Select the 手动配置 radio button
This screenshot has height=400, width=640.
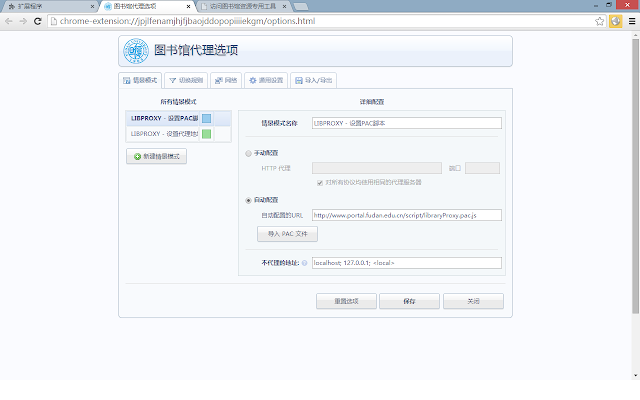click(x=248, y=153)
